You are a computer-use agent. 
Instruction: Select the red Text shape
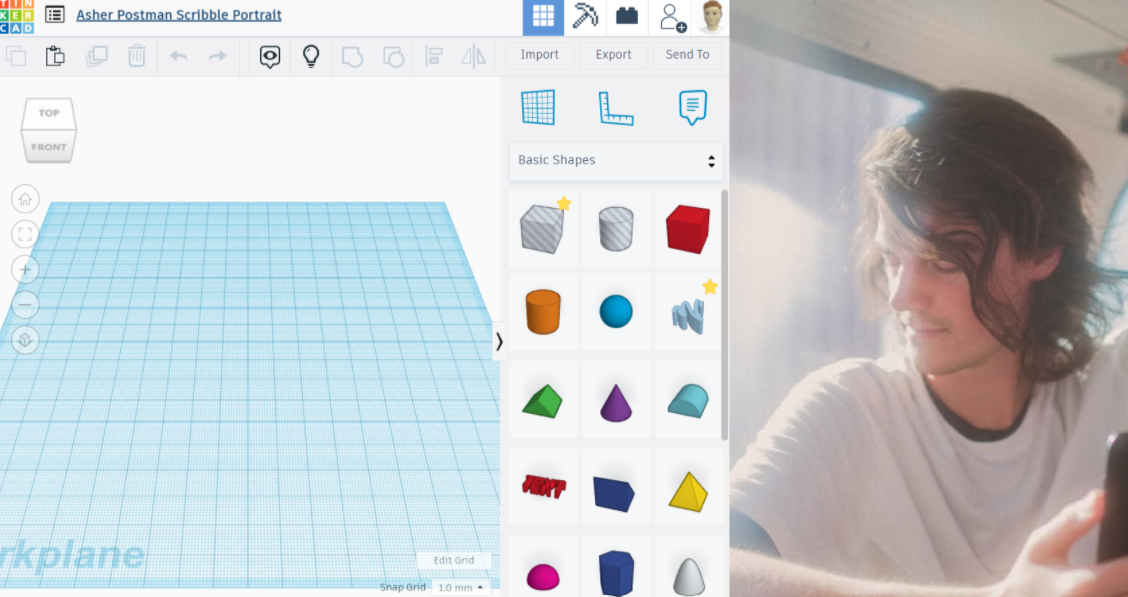pyautogui.click(x=542, y=487)
